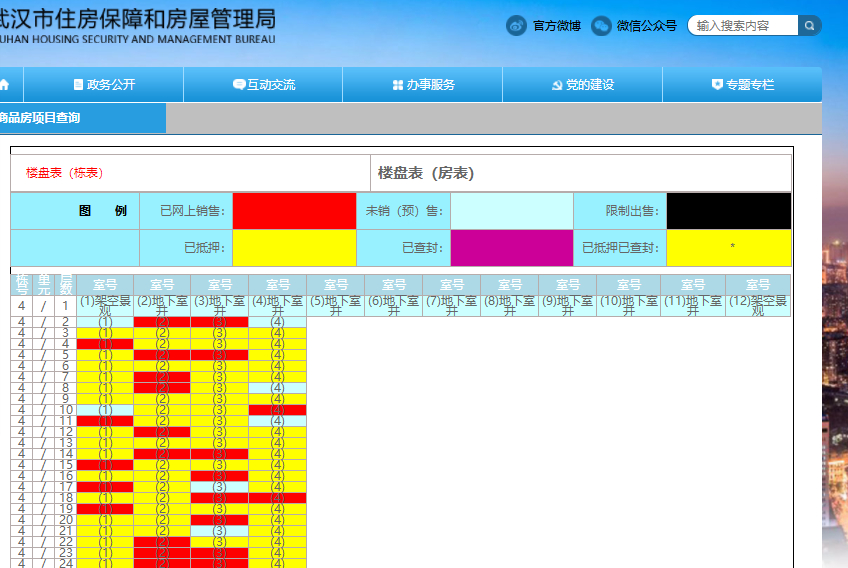Viewport: 848px width, 568px height.
Task: Click the (1)架空景观 cell on floor 1
Action: click(105, 306)
